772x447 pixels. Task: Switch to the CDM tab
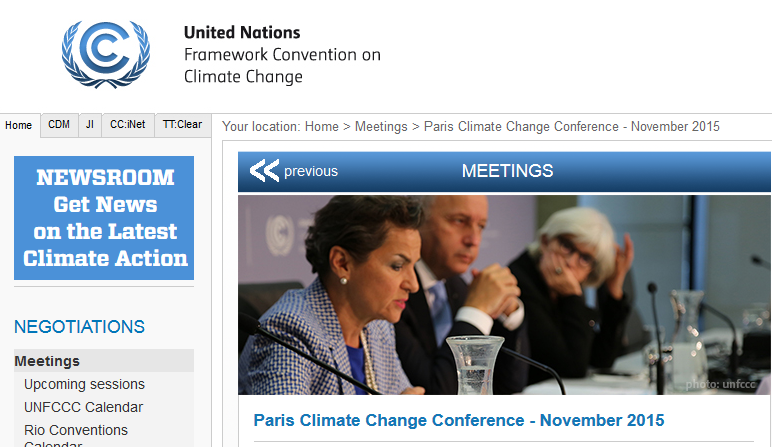[59, 125]
